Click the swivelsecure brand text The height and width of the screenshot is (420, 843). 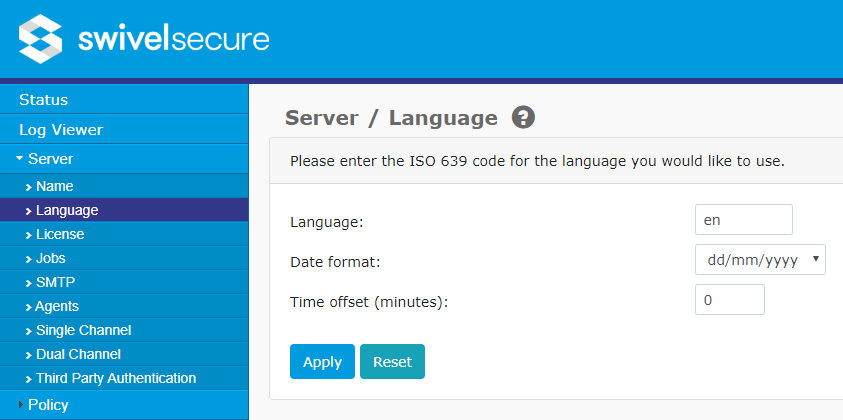(x=174, y=39)
